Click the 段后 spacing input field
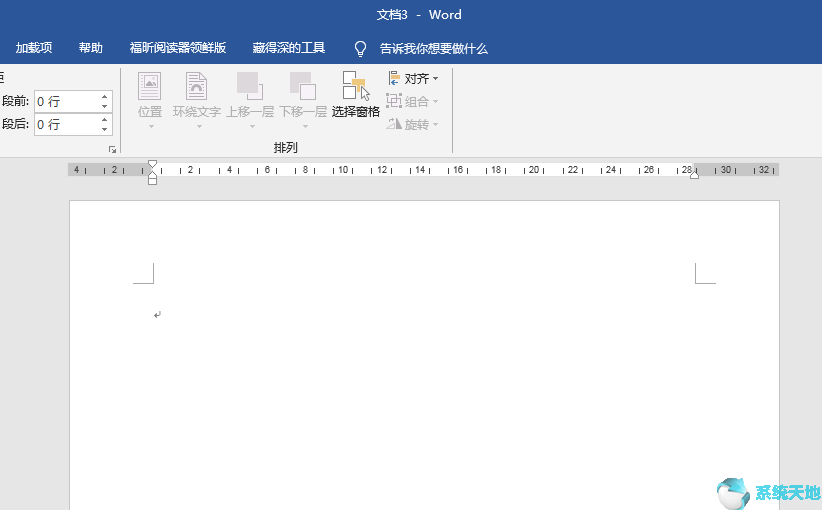 (x=66, y=125)
